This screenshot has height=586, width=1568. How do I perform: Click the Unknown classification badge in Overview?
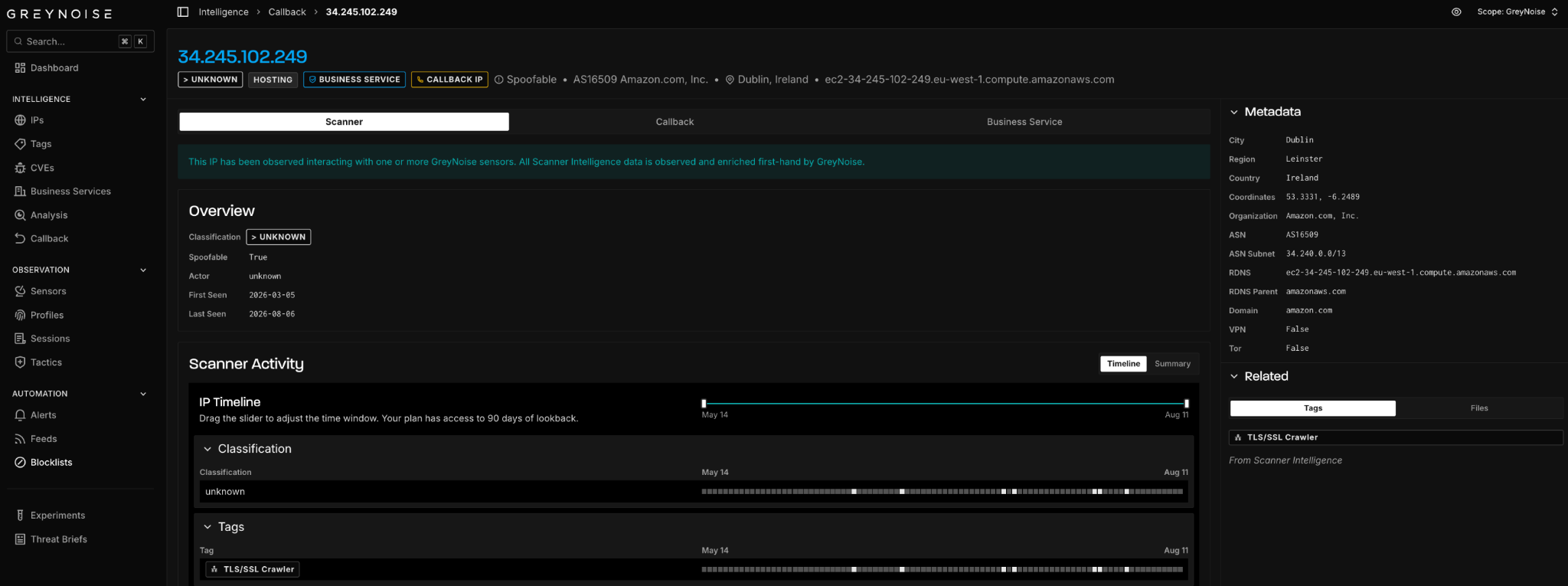tap(279, 237)
